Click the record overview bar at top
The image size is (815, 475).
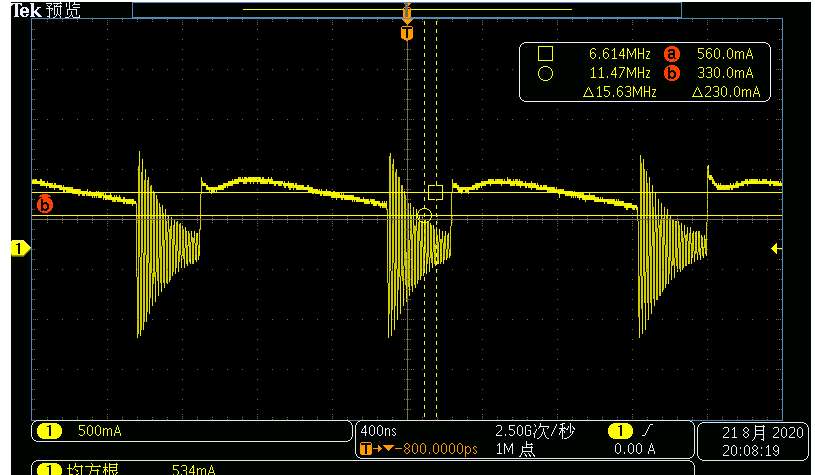click(407, 9)
